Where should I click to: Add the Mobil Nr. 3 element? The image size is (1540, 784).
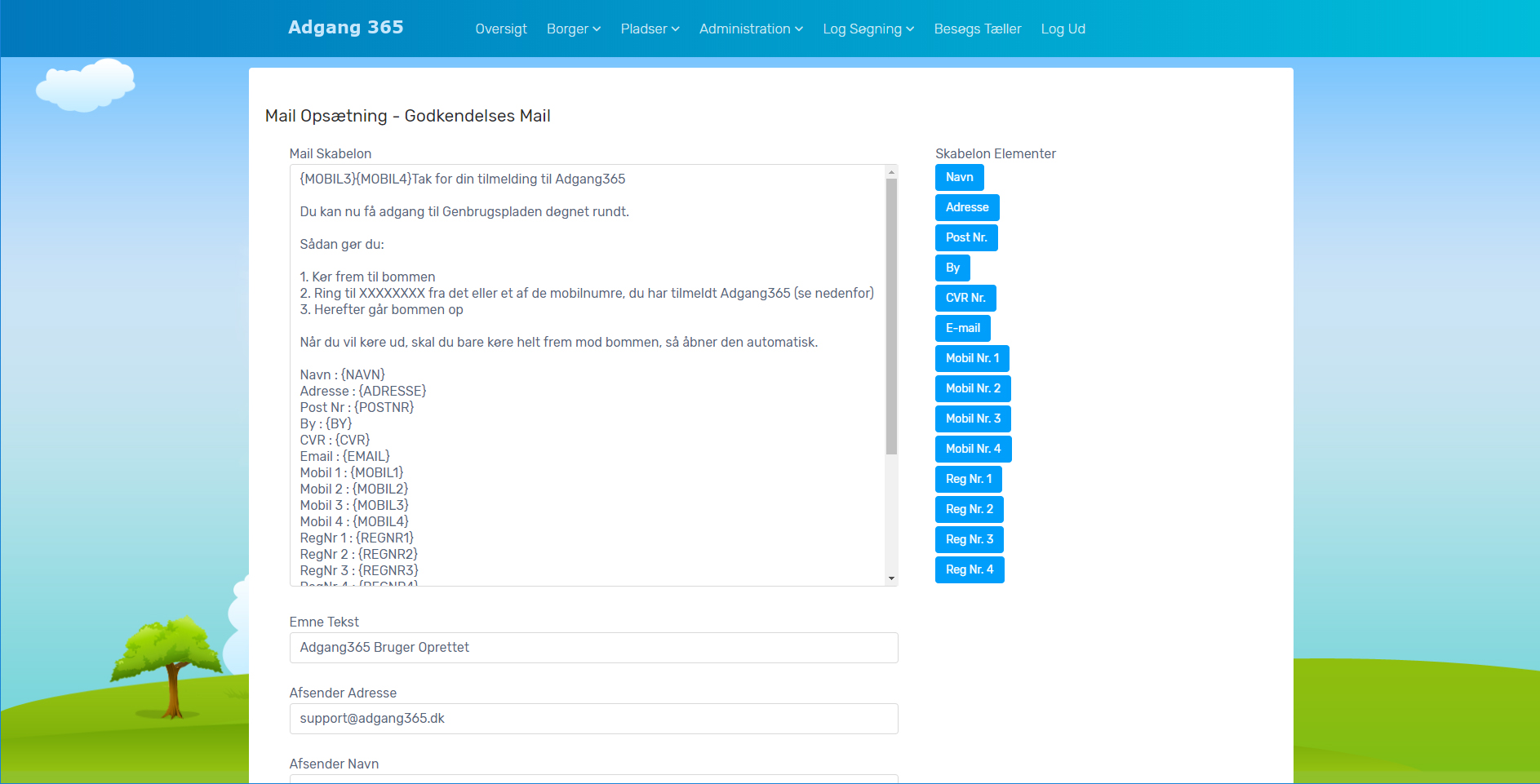point(973,419)
